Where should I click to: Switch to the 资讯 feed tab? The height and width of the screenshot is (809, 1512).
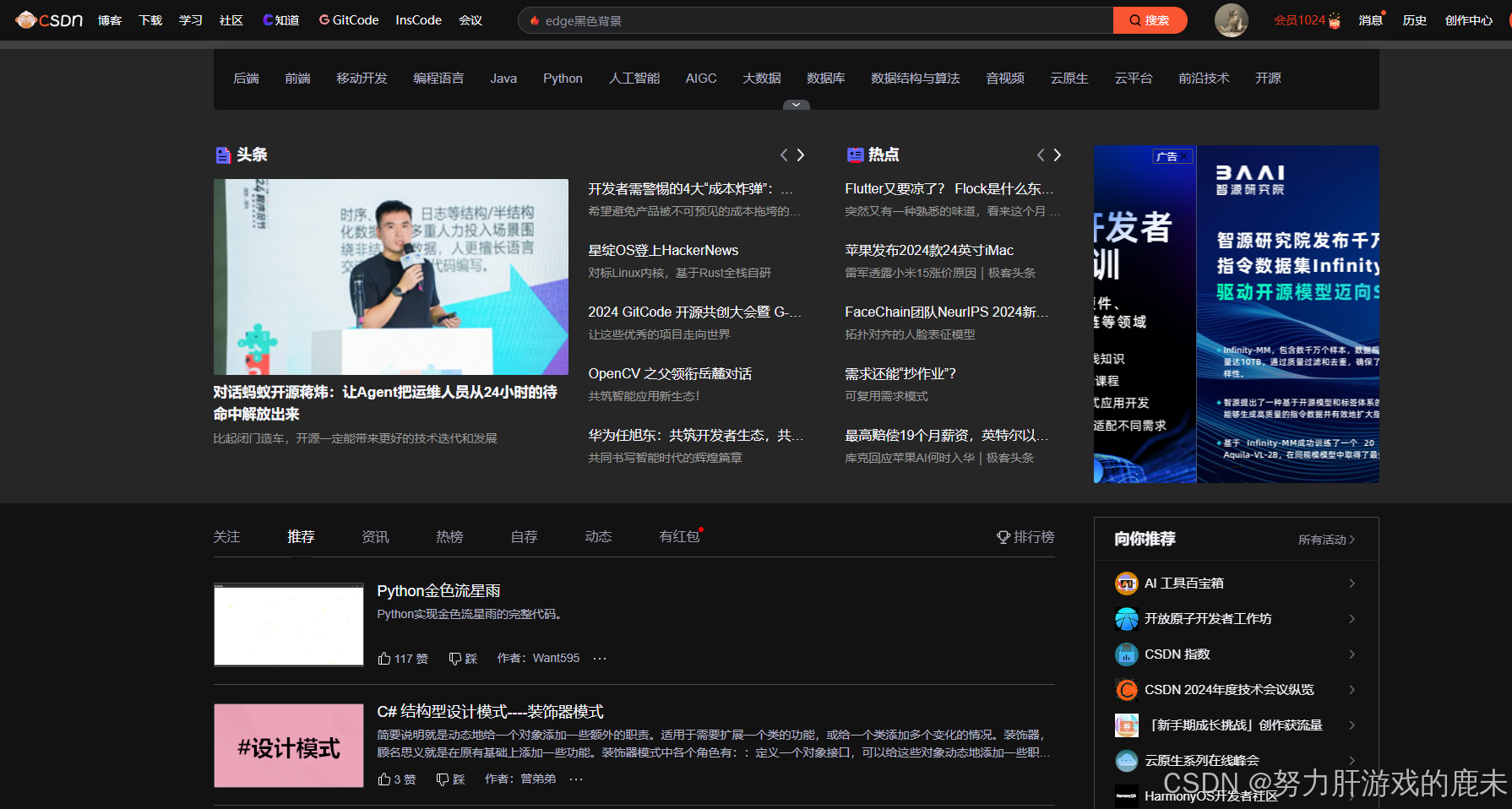tap(375, 536)
